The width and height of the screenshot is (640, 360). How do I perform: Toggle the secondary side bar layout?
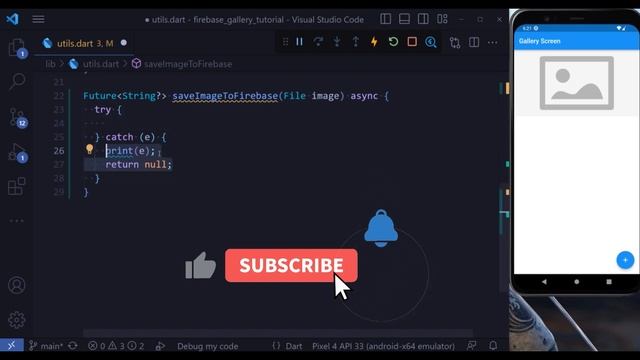click(423, 19)
